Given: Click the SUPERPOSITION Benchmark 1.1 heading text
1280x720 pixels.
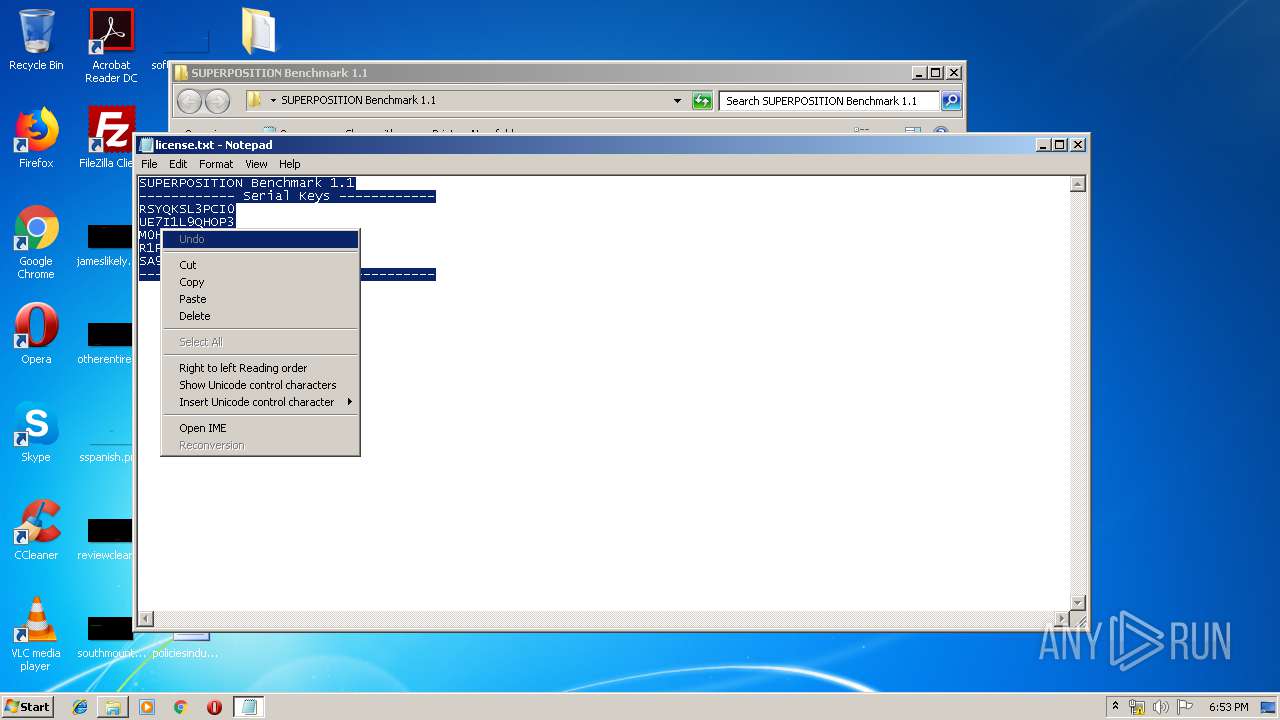Looking at the screenshot, I should click(x=247, y=183).
